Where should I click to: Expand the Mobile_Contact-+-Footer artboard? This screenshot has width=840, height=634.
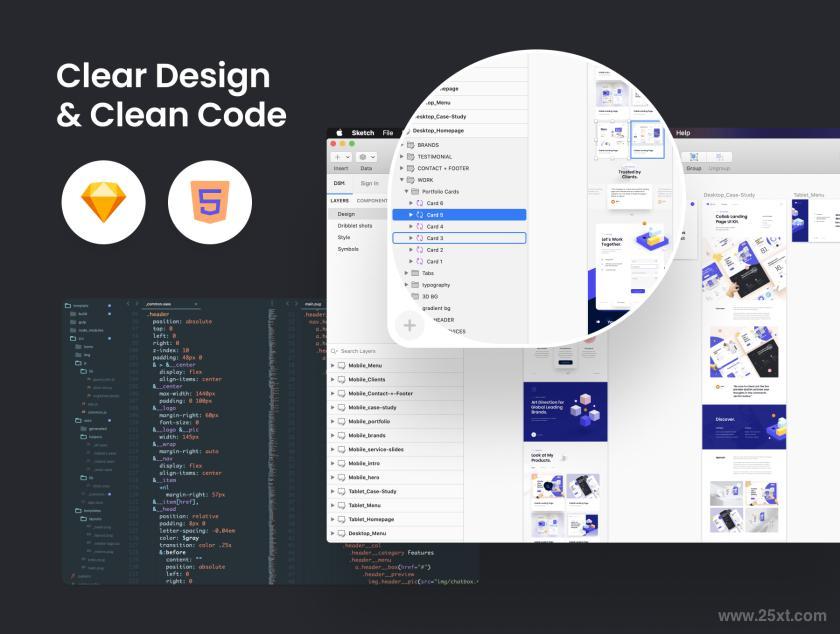(x=333, y=393)
